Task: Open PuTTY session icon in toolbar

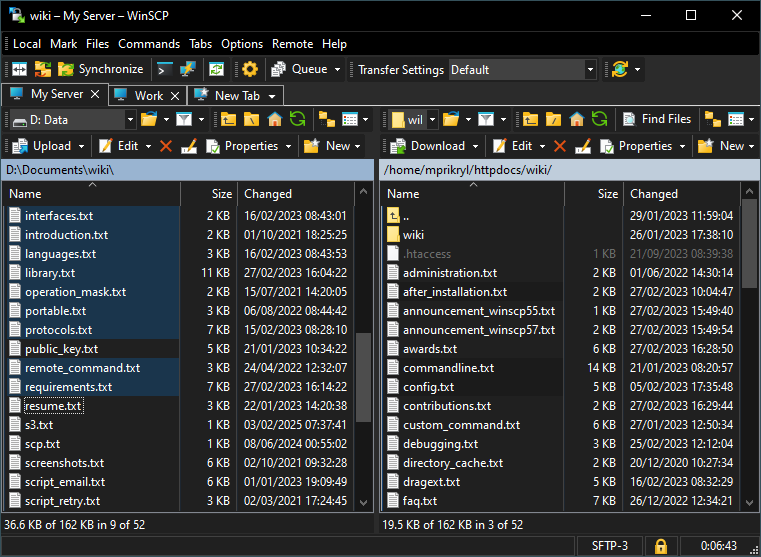Action: click(187, 70)
